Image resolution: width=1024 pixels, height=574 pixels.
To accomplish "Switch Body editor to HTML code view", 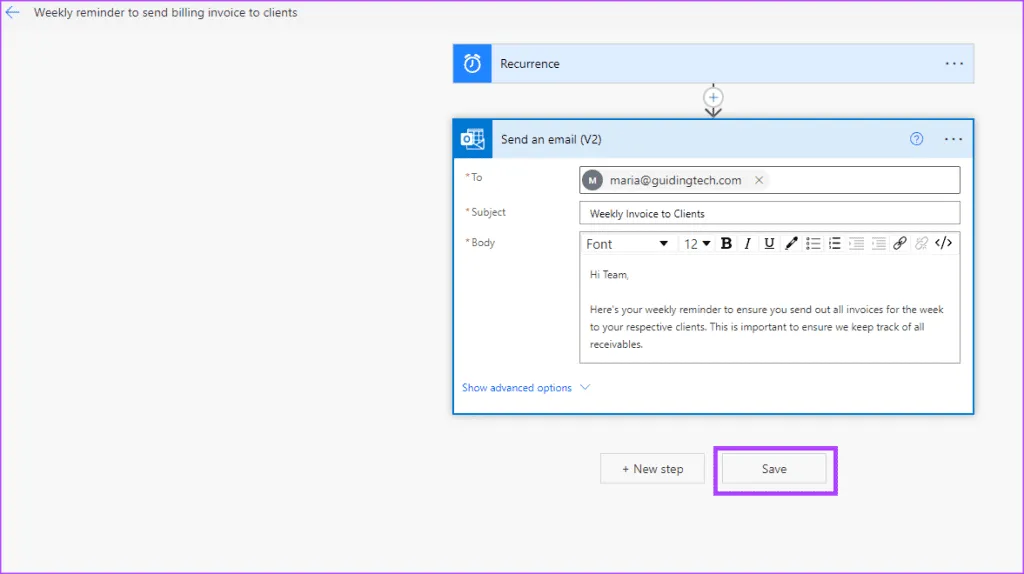I will tap(943, 244).
